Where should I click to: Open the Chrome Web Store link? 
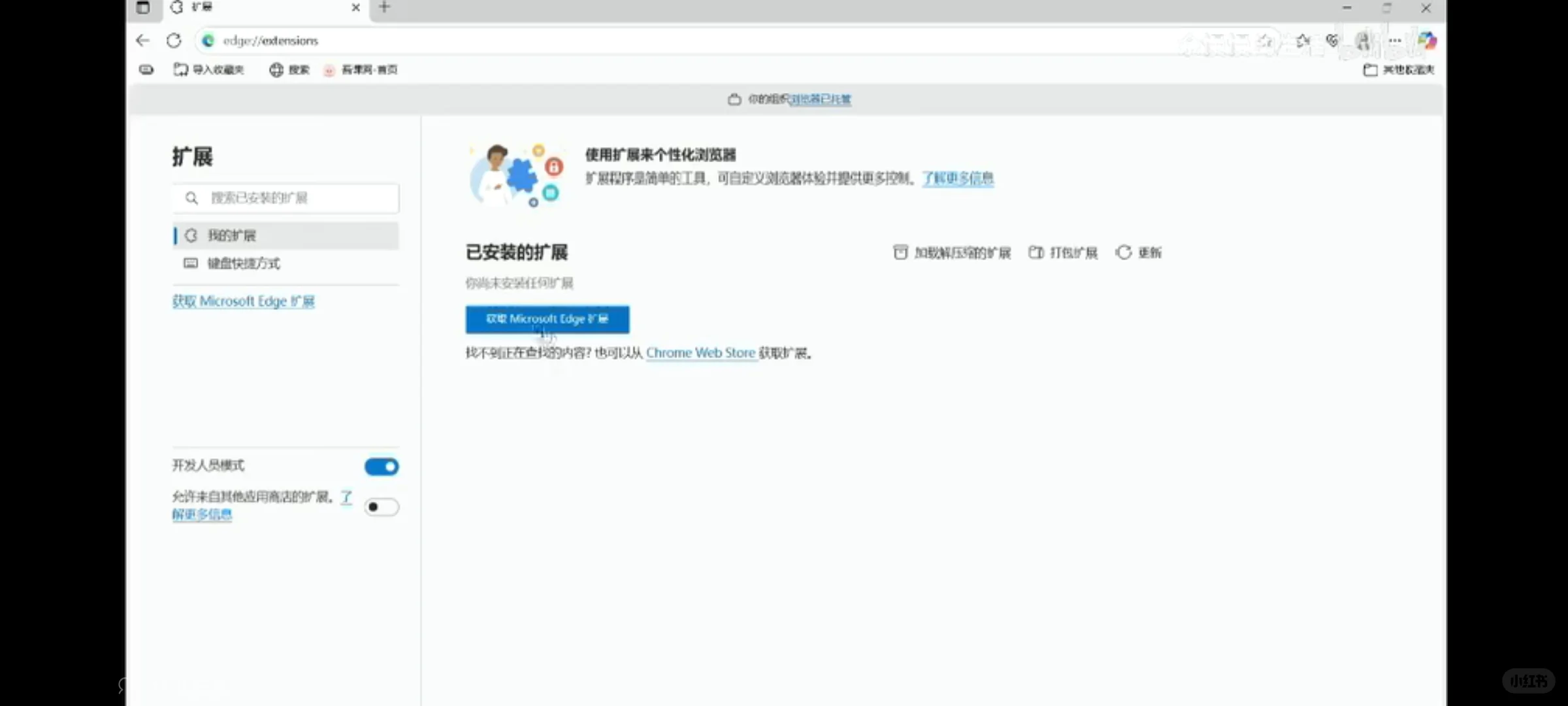[x=701, y=352]
